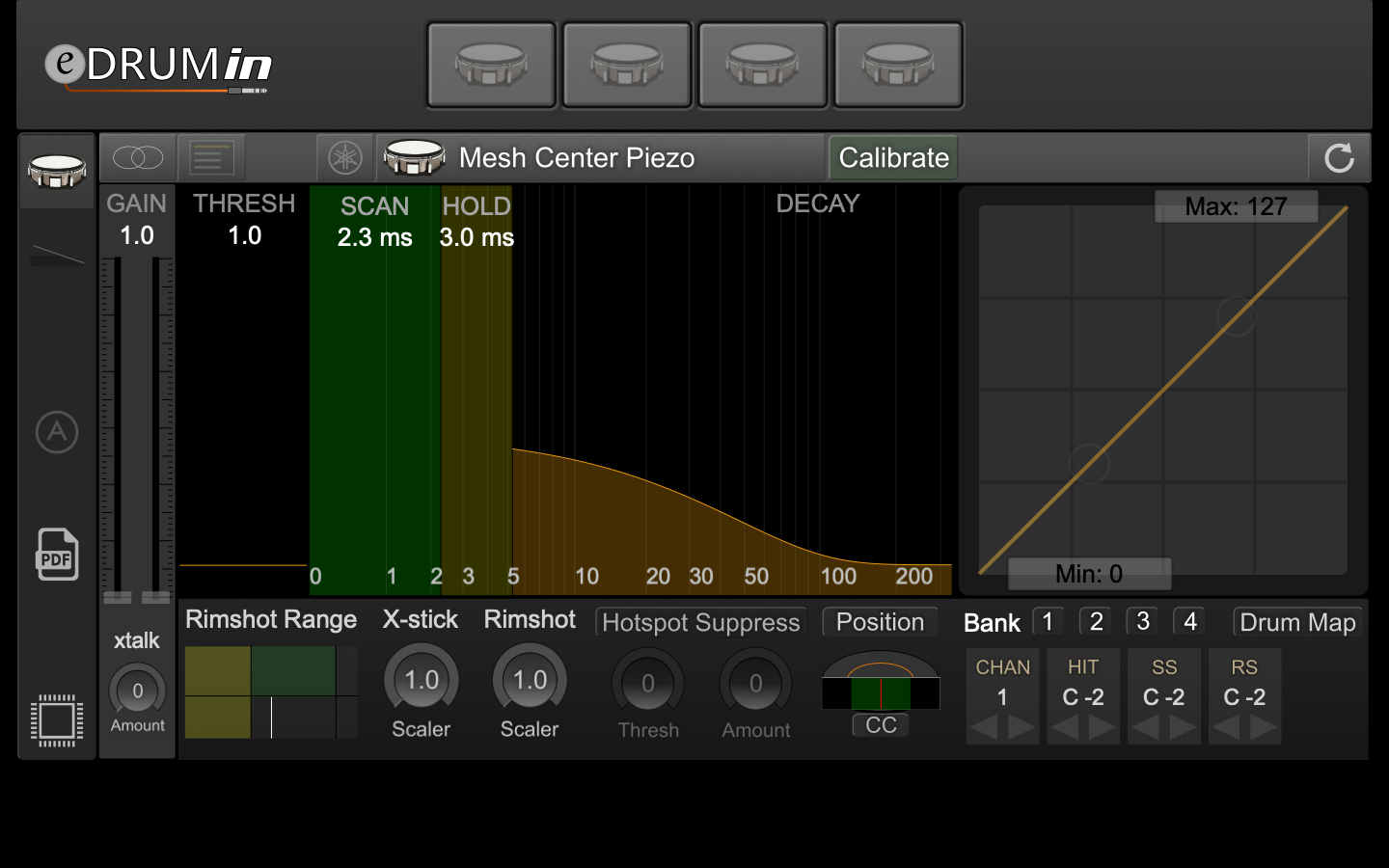Image resolution: width=1389 pixels, height=868 pixels.
Task: Click the SS note value C -2
Action: click(1164, 697)
